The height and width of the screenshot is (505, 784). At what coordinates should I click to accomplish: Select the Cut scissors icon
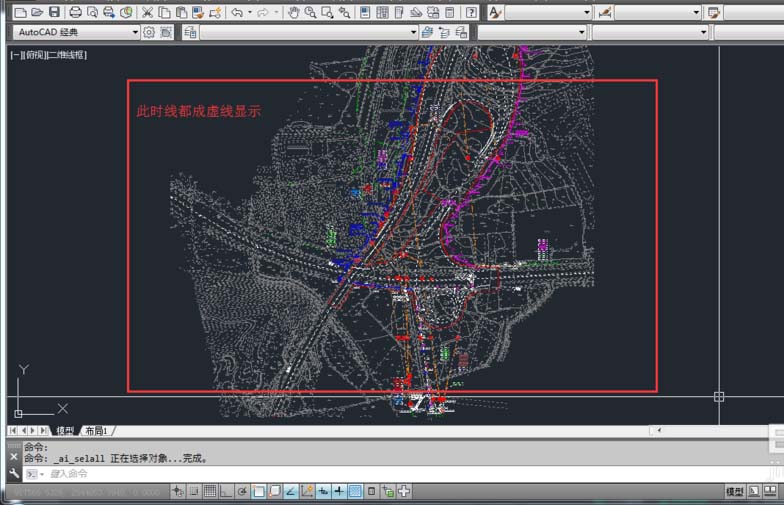(x=148, y=13)
